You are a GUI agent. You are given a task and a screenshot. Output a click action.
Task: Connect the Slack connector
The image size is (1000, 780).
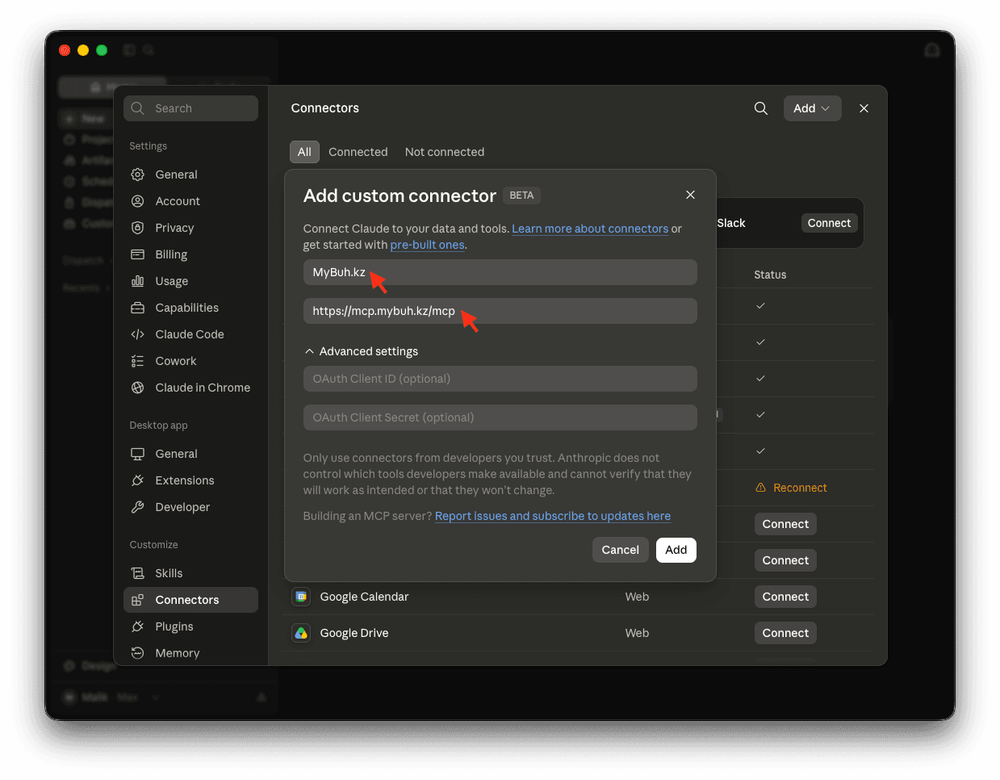coord(829,223)
